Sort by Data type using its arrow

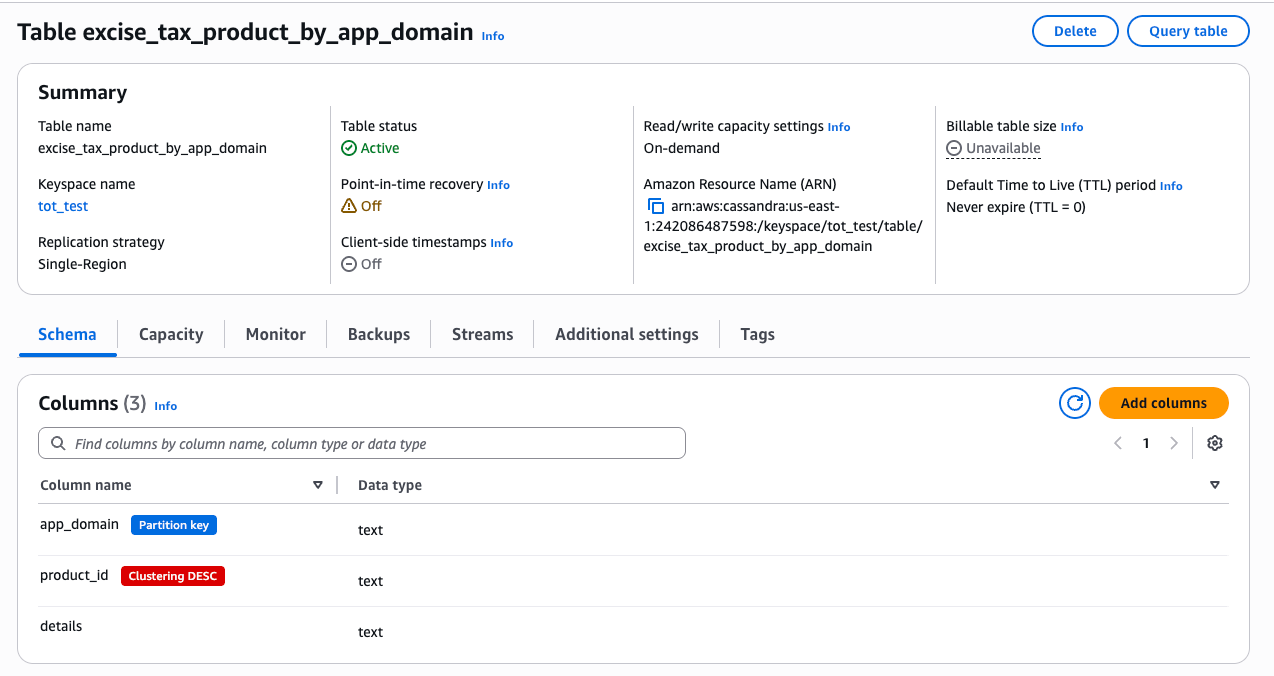tap(1215, 485)
